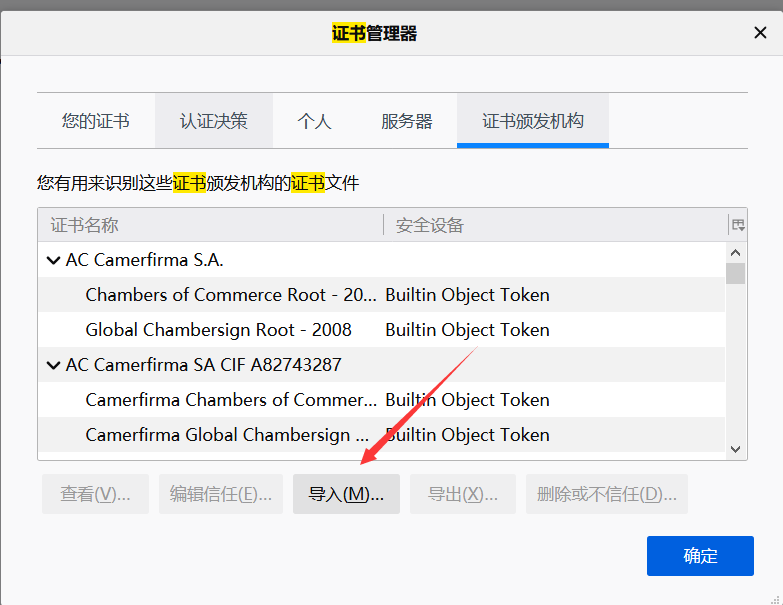The height and width of the screenshot is (605, 783).
Task: Click Builtin Object Token in Global Chambersign Root - 2008 row
Action: point(467,330)
